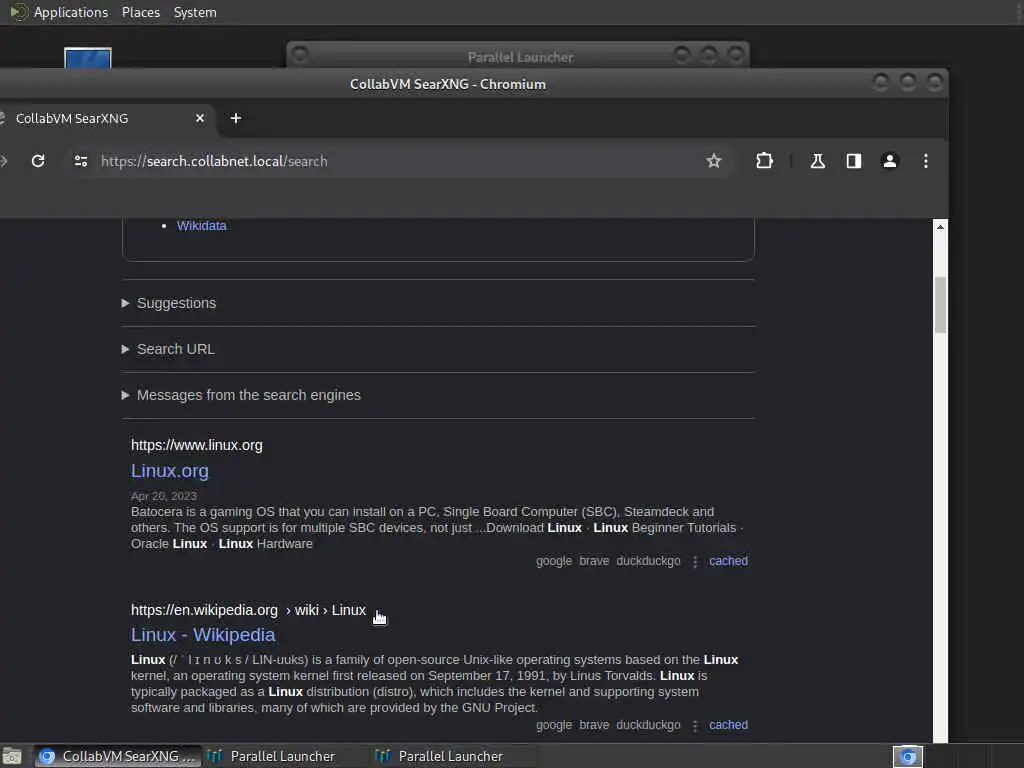Toggle the side panel icon
1024x768 pixels.
tap(854, 161)
